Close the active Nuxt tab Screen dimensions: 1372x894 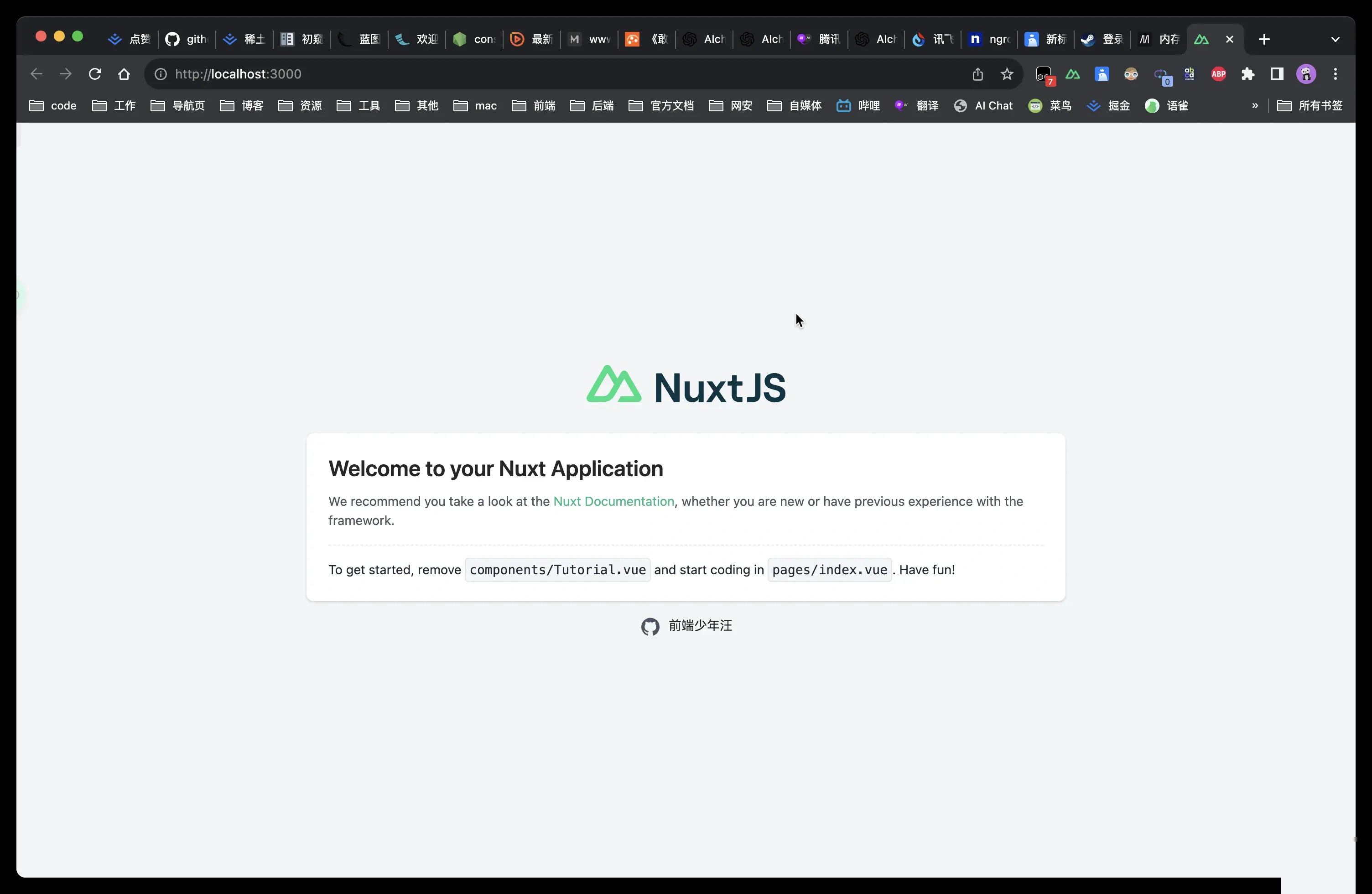click(1230, 39)
